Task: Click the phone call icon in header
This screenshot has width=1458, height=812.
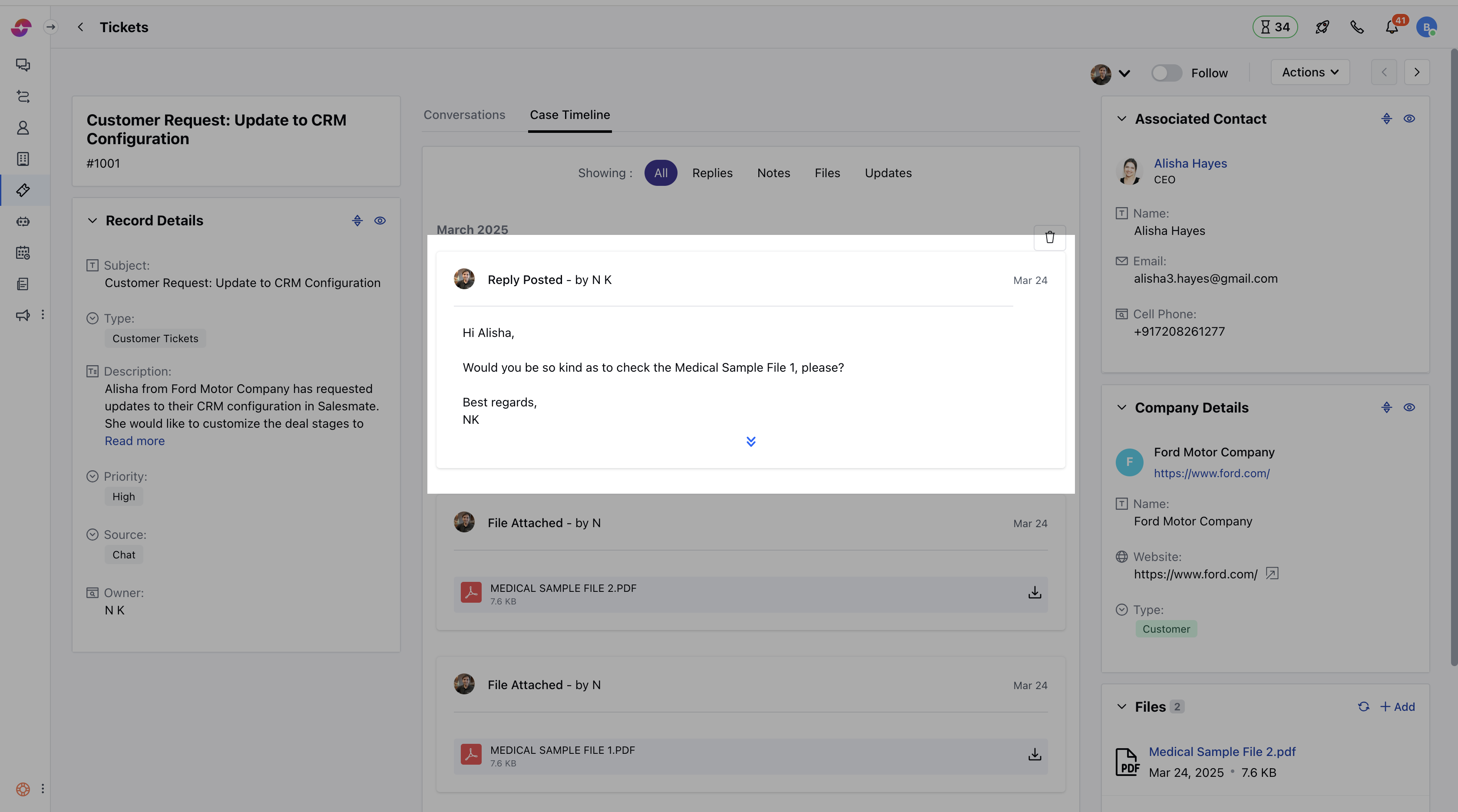Action: [x=1357, y=27]
